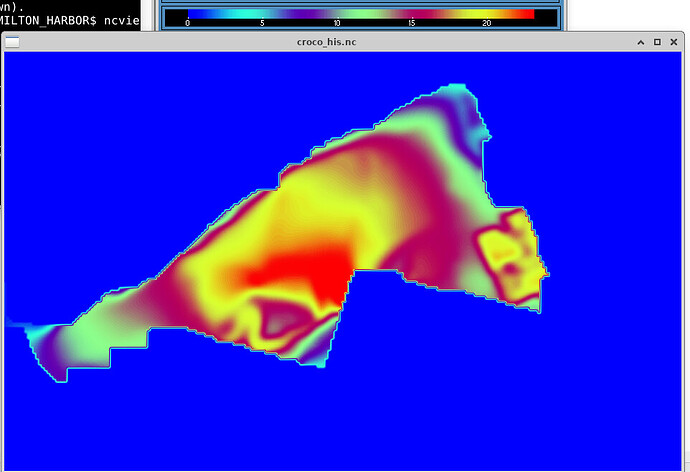Maximize the croco_his.nc window

click(x=657, y=42)
